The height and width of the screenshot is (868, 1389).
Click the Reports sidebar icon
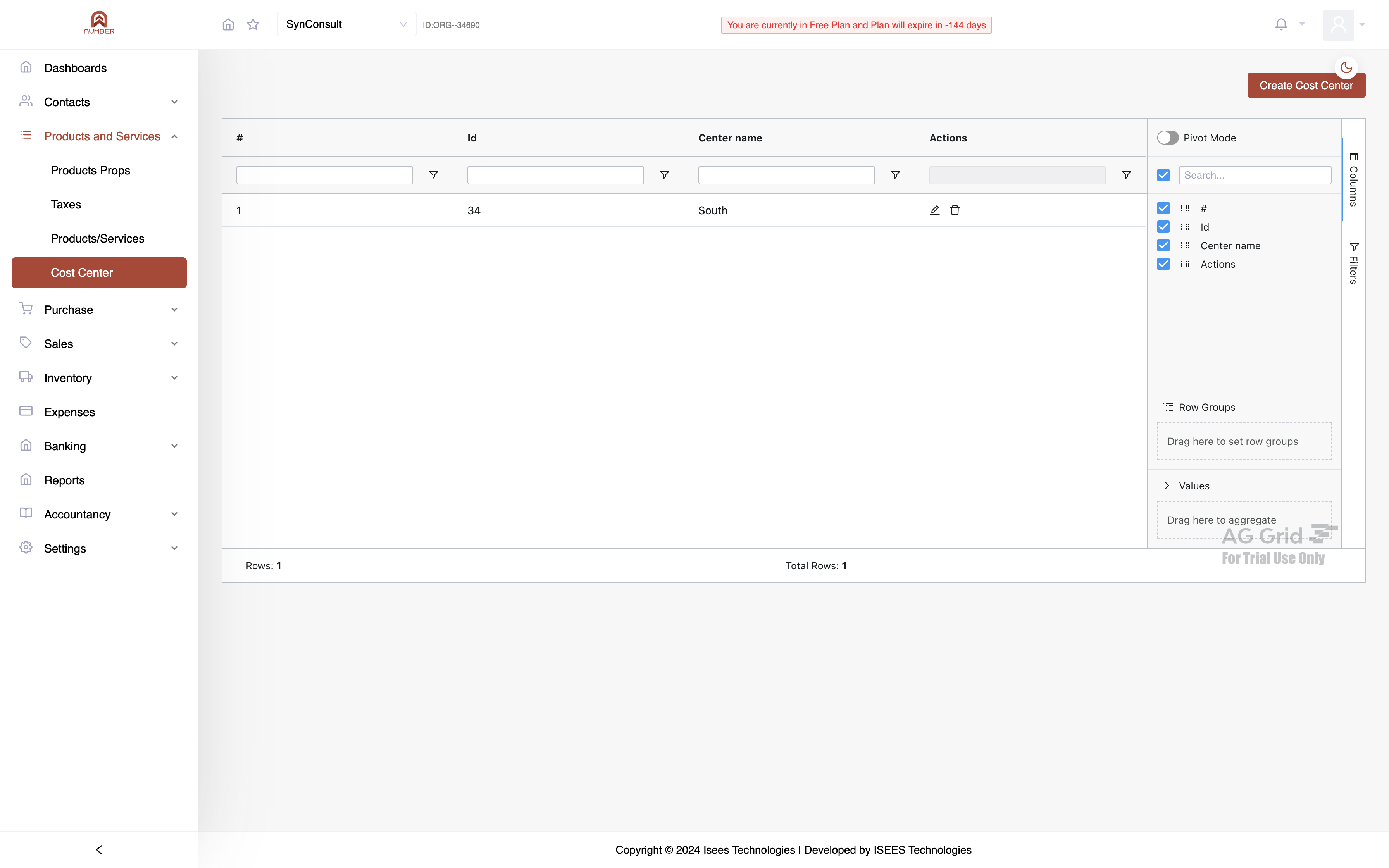26,479
